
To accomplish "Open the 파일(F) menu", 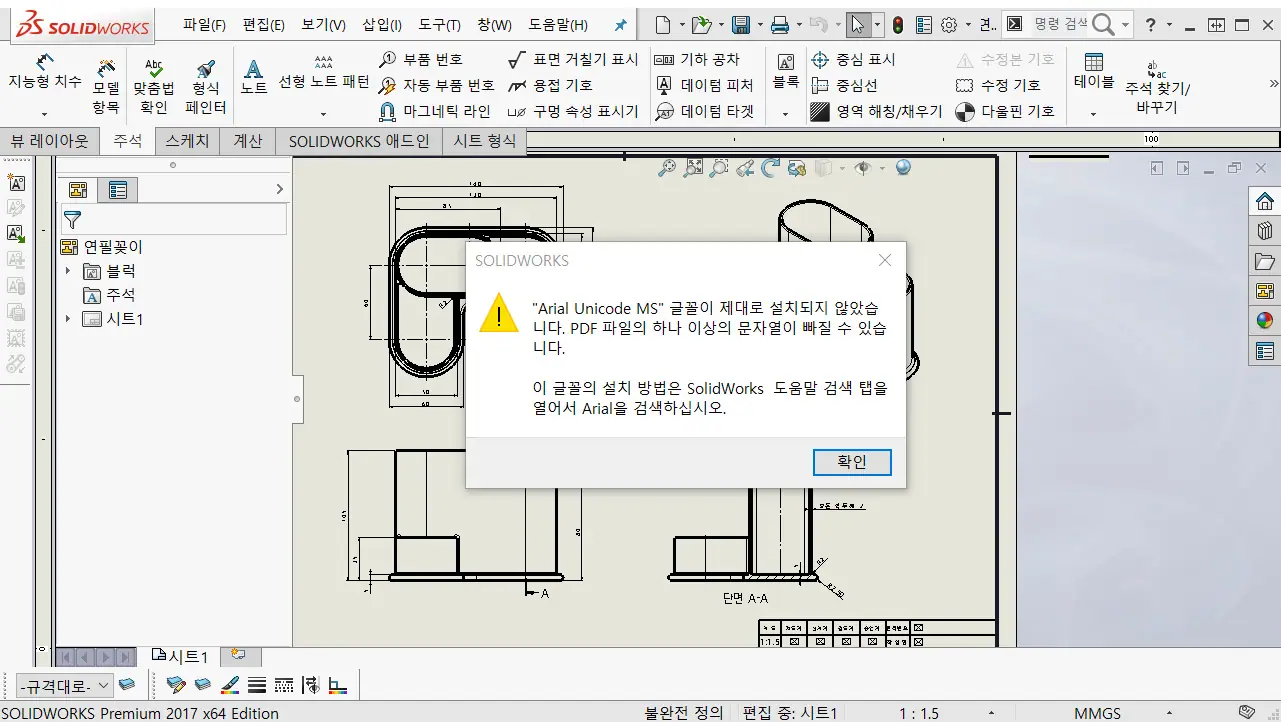I will click(x=205, y=25).
